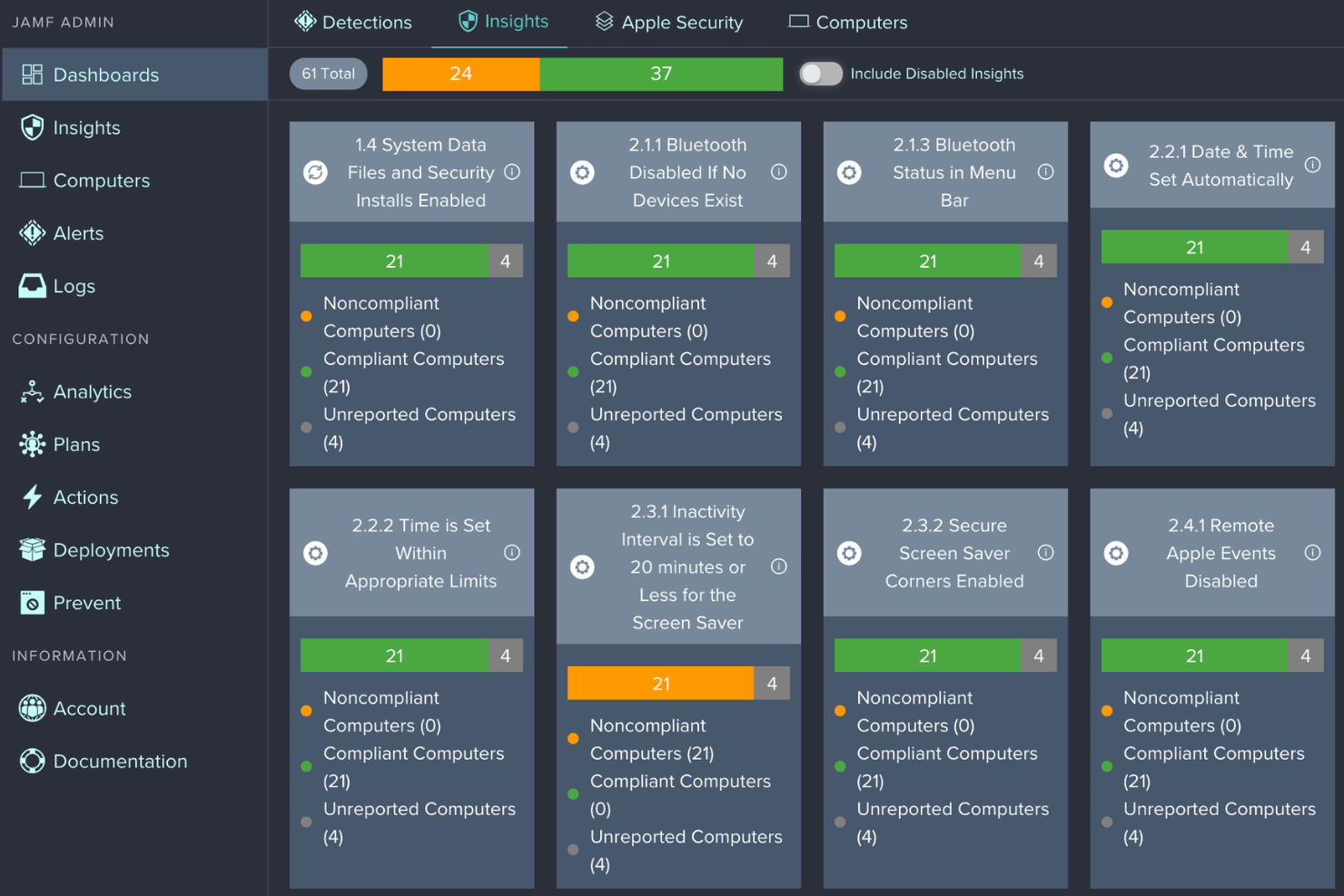Click status icon on 2.4.1 Remote Apple Events card
Image resolution: width=1344 pixels, height=896 pixels.
tap(1117, 553)
